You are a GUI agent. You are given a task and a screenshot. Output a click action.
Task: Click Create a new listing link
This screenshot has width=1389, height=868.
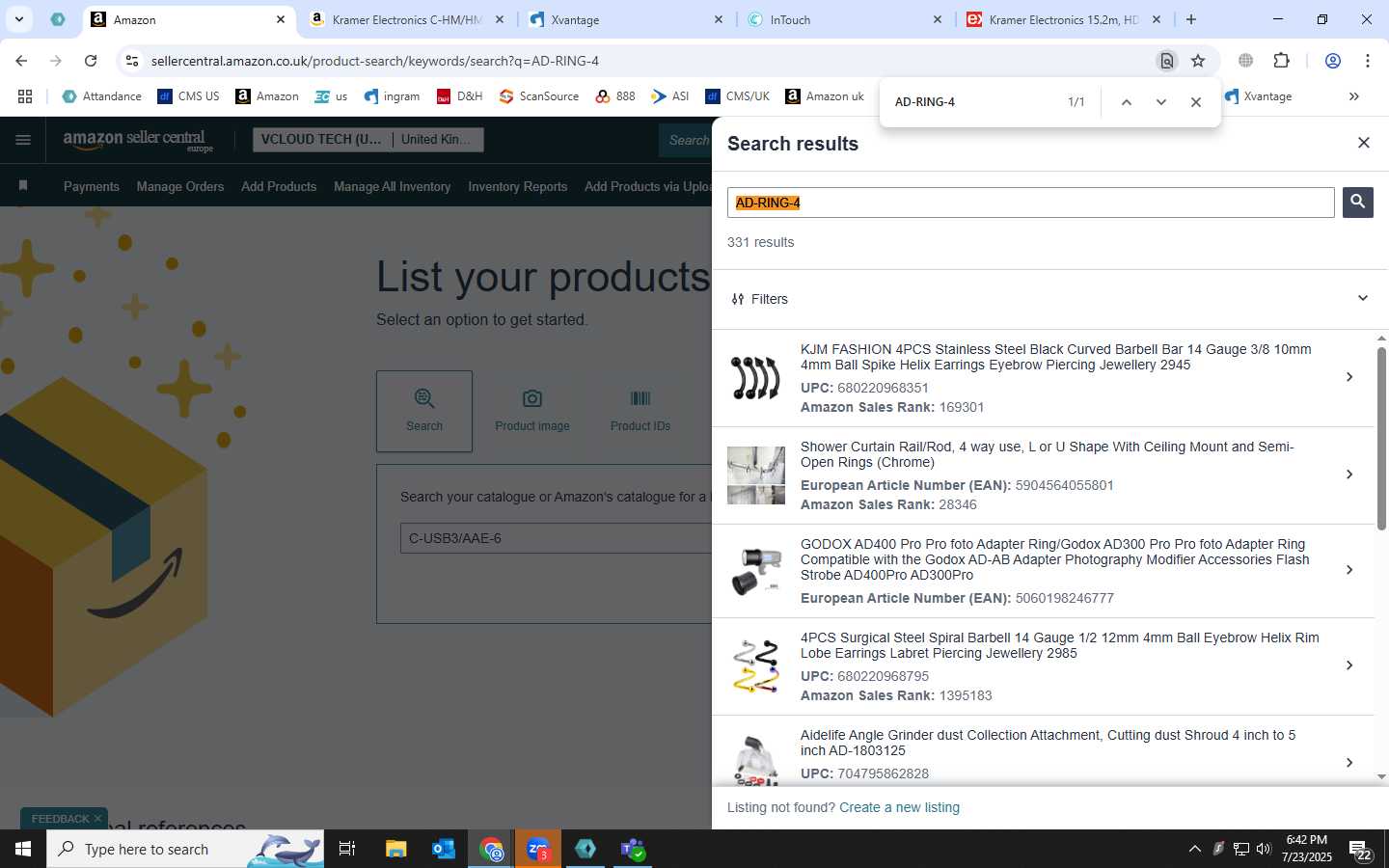899,807
